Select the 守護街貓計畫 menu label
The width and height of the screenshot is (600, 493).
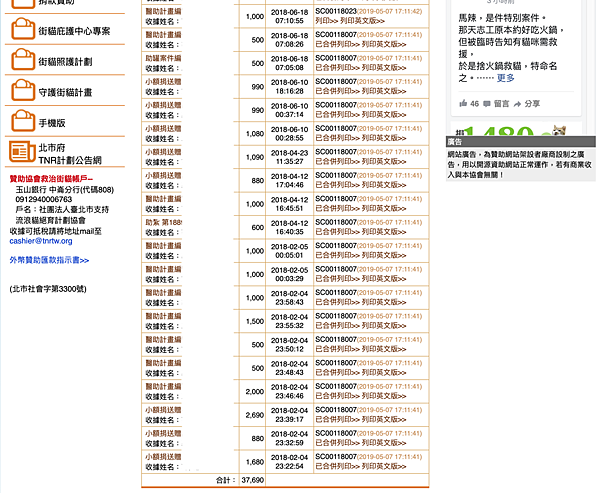[x=65, y=92]
